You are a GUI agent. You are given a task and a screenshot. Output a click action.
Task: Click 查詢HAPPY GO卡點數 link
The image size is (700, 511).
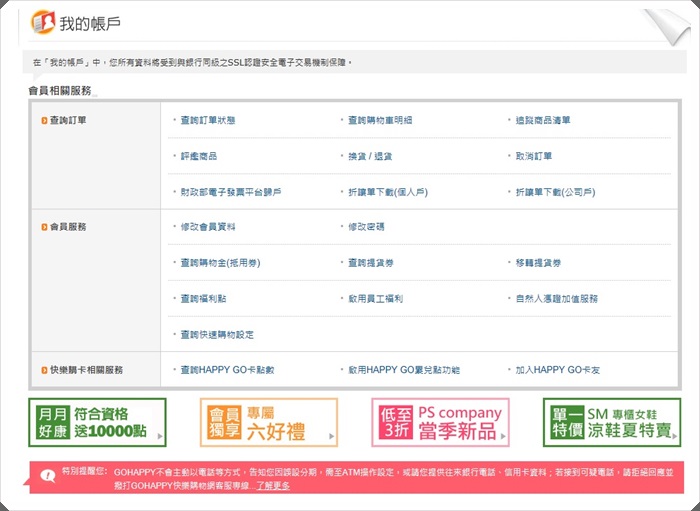227,370
